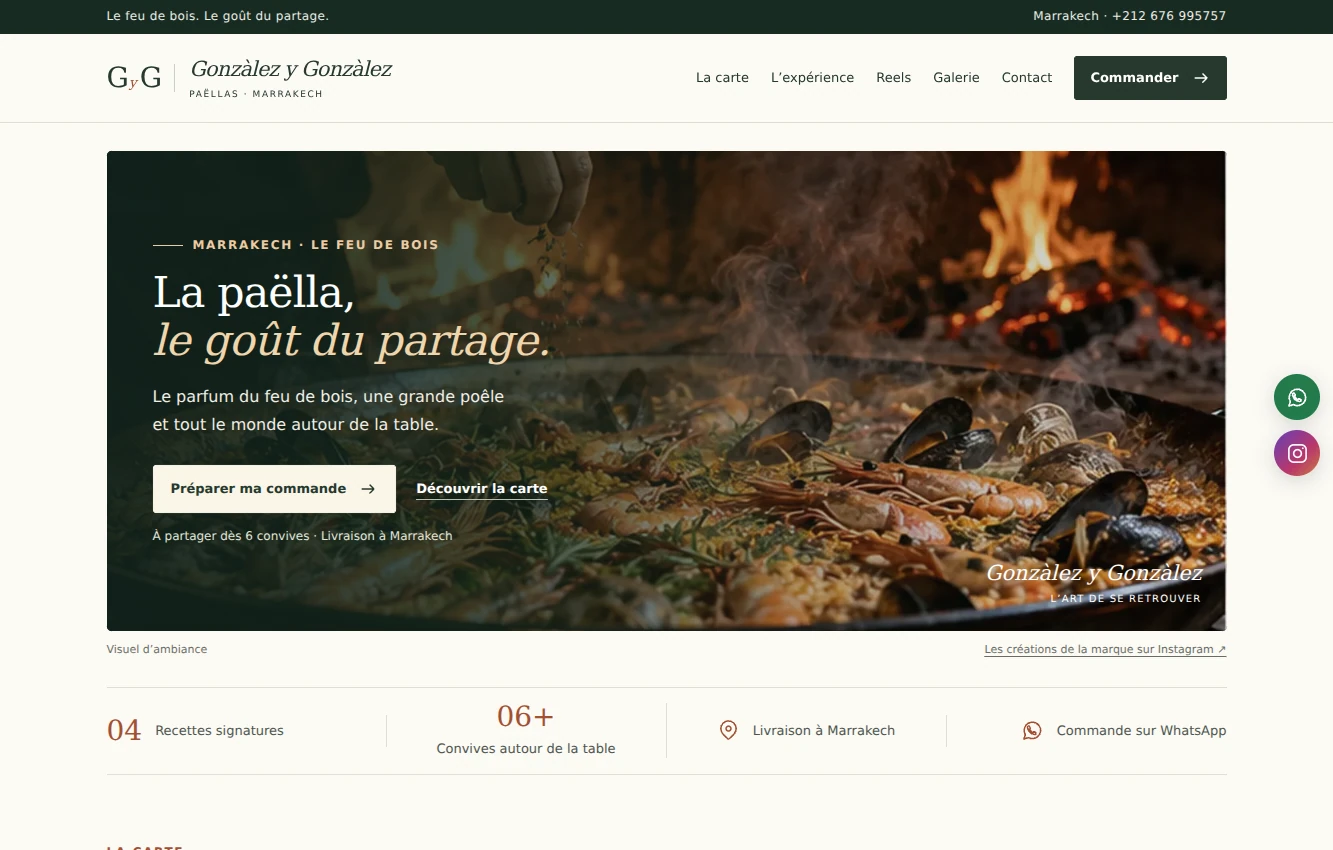The height and width of the screenshot is (850, 1333).
Task: Click Convives autour de la table text
Action: click(x=526, y=749)
